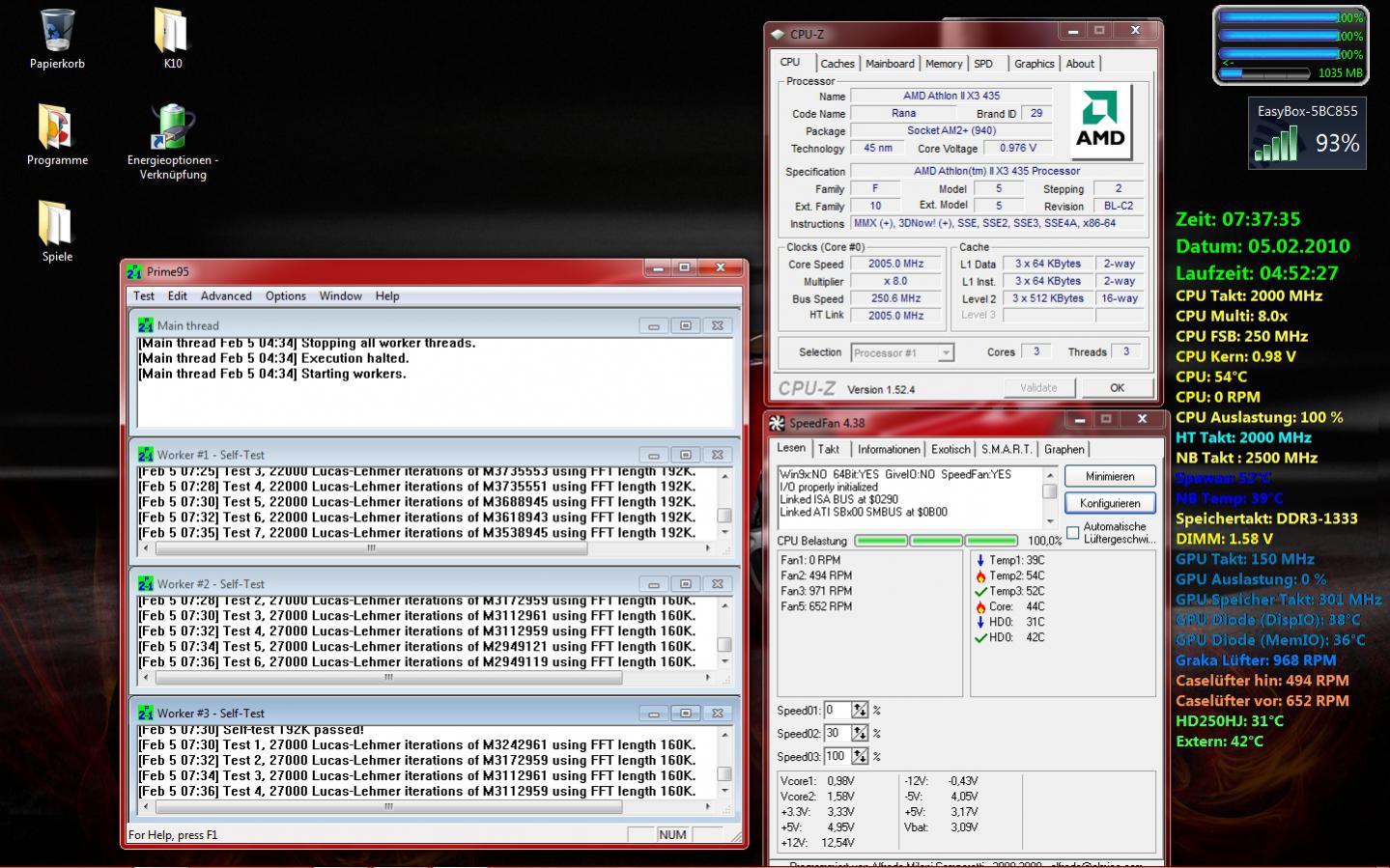Click the Konfigurieren button in SpeedFan

coord(1110,504)
